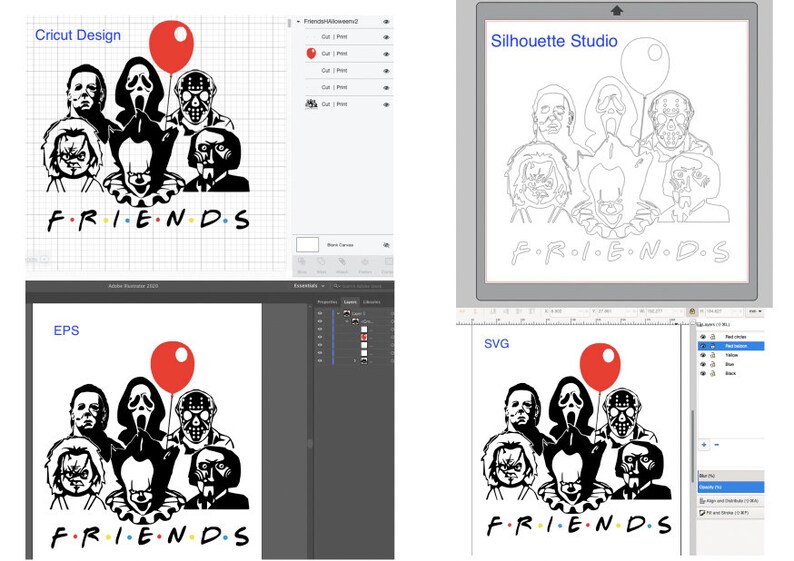Click the Blank Canvas label

point(340,245)
